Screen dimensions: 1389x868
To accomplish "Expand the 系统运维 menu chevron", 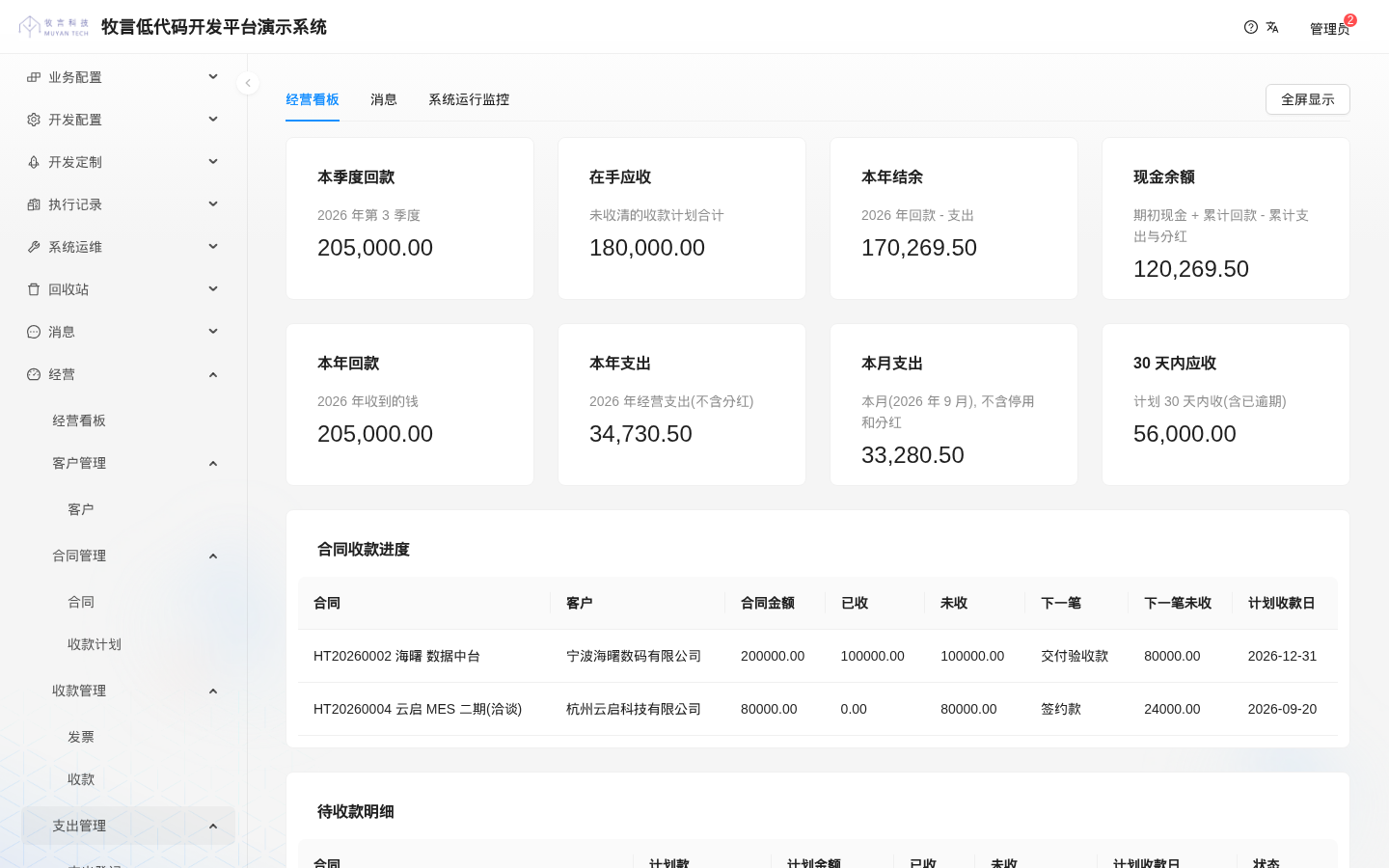I will 213,246.
